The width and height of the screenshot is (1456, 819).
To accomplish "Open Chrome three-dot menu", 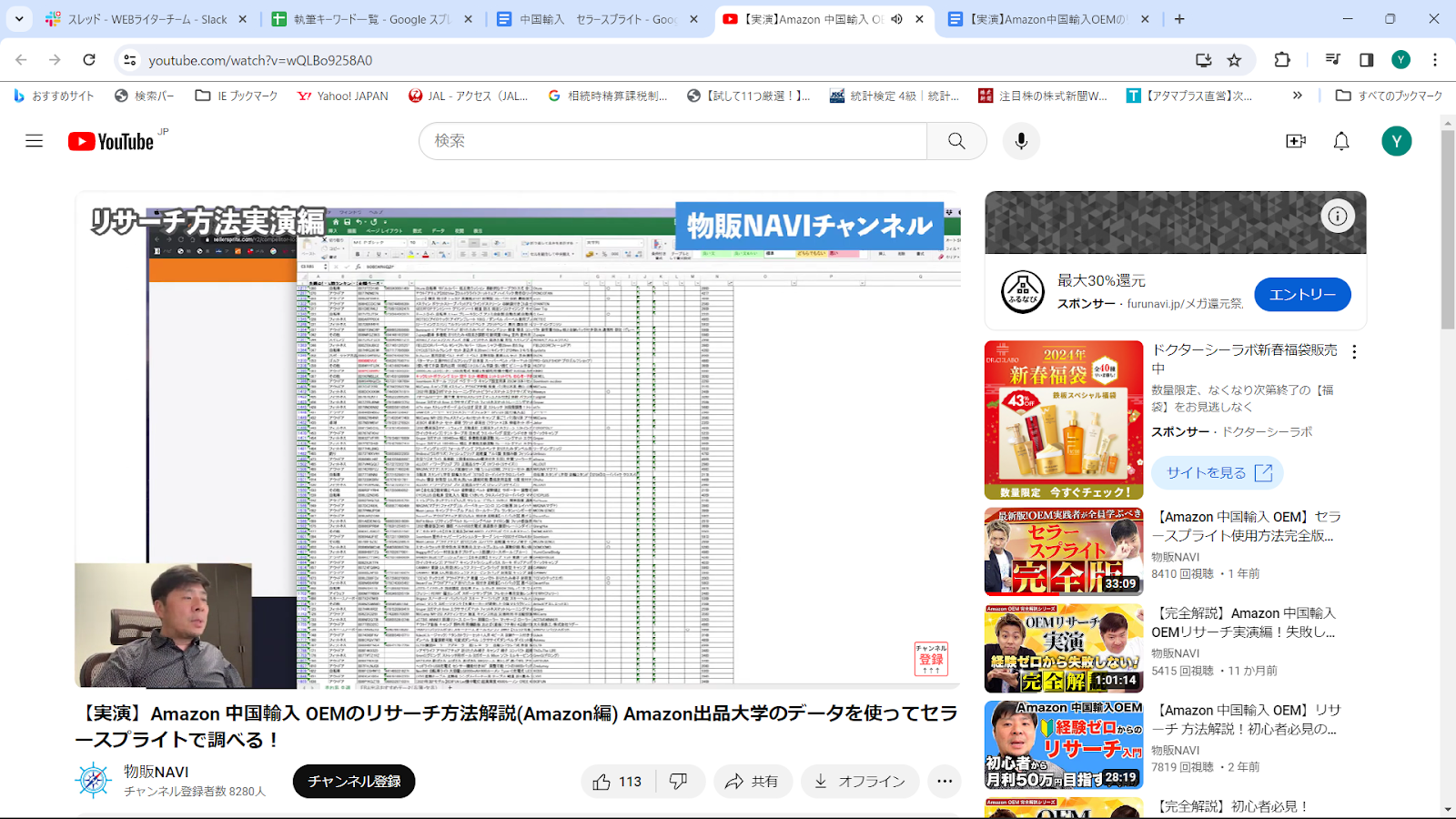I will [1435, 60].
